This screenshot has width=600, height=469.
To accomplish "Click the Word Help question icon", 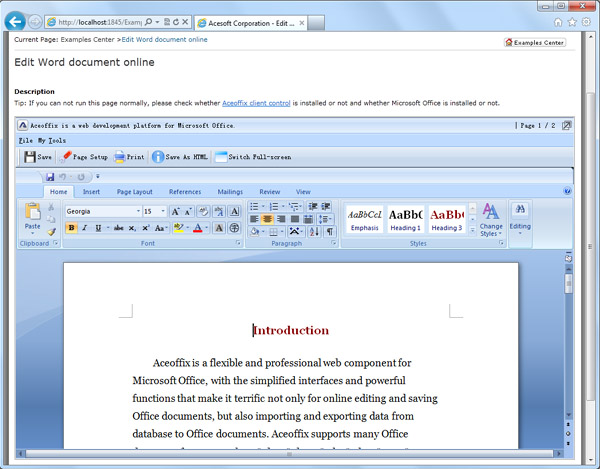I will (567, 191).
